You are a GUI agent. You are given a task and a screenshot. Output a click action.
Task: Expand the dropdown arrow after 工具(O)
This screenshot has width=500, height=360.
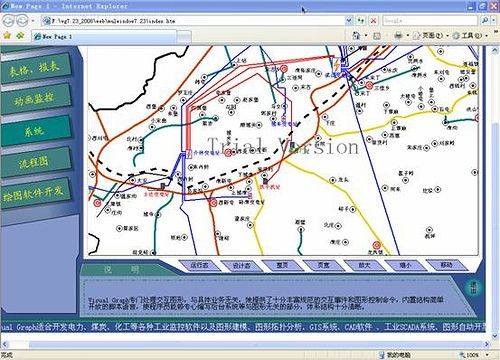point(487,36)
